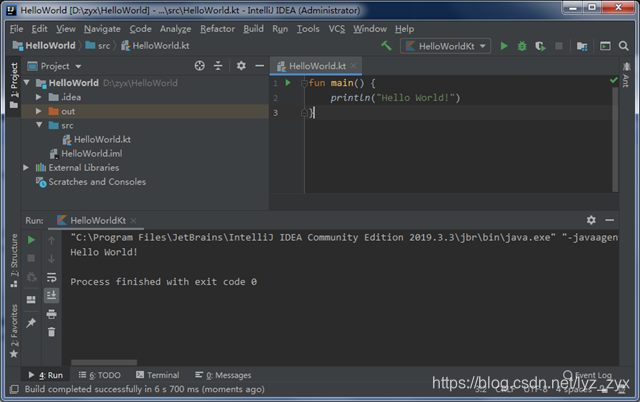Viewport: 640px width, 402px height.
Task: Click src breadcrumb in navigation bar
Action: point(98,46)
